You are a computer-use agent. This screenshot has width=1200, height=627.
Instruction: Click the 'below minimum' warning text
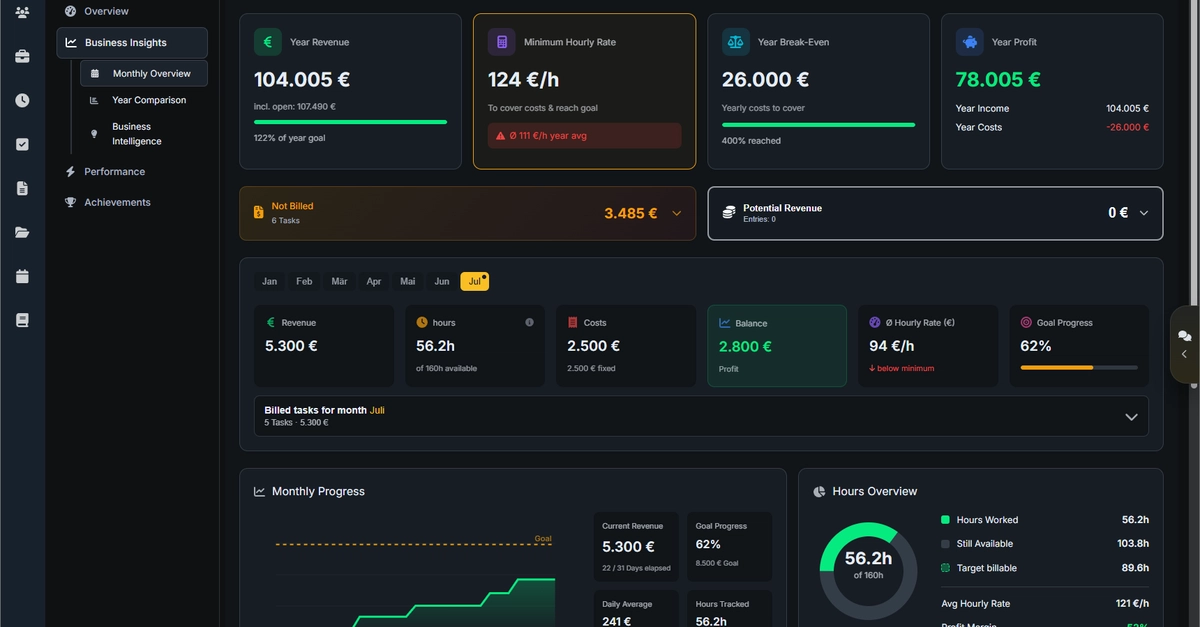[x=906, y=368]
